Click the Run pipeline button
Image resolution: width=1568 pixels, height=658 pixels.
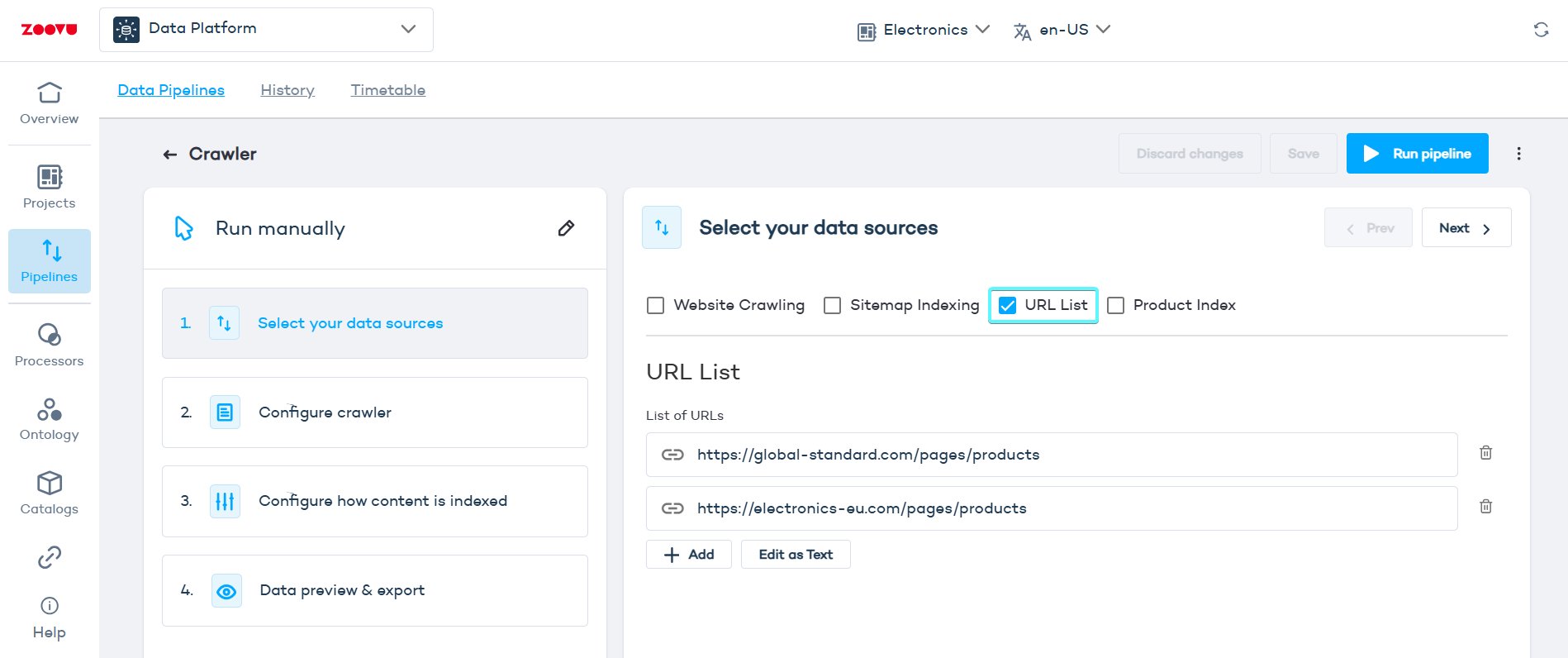tap(1417, 154)
